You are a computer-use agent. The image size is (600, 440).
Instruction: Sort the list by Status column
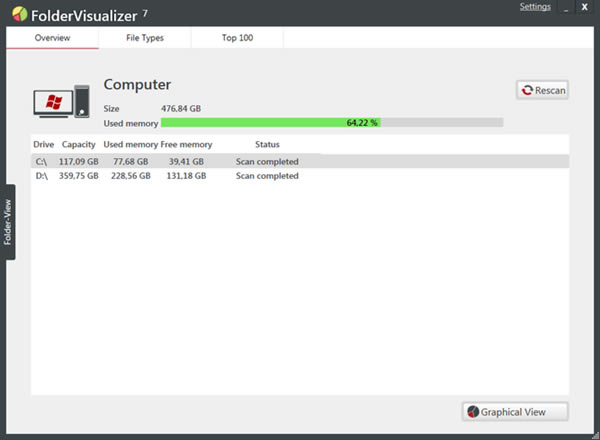[267, 145]
